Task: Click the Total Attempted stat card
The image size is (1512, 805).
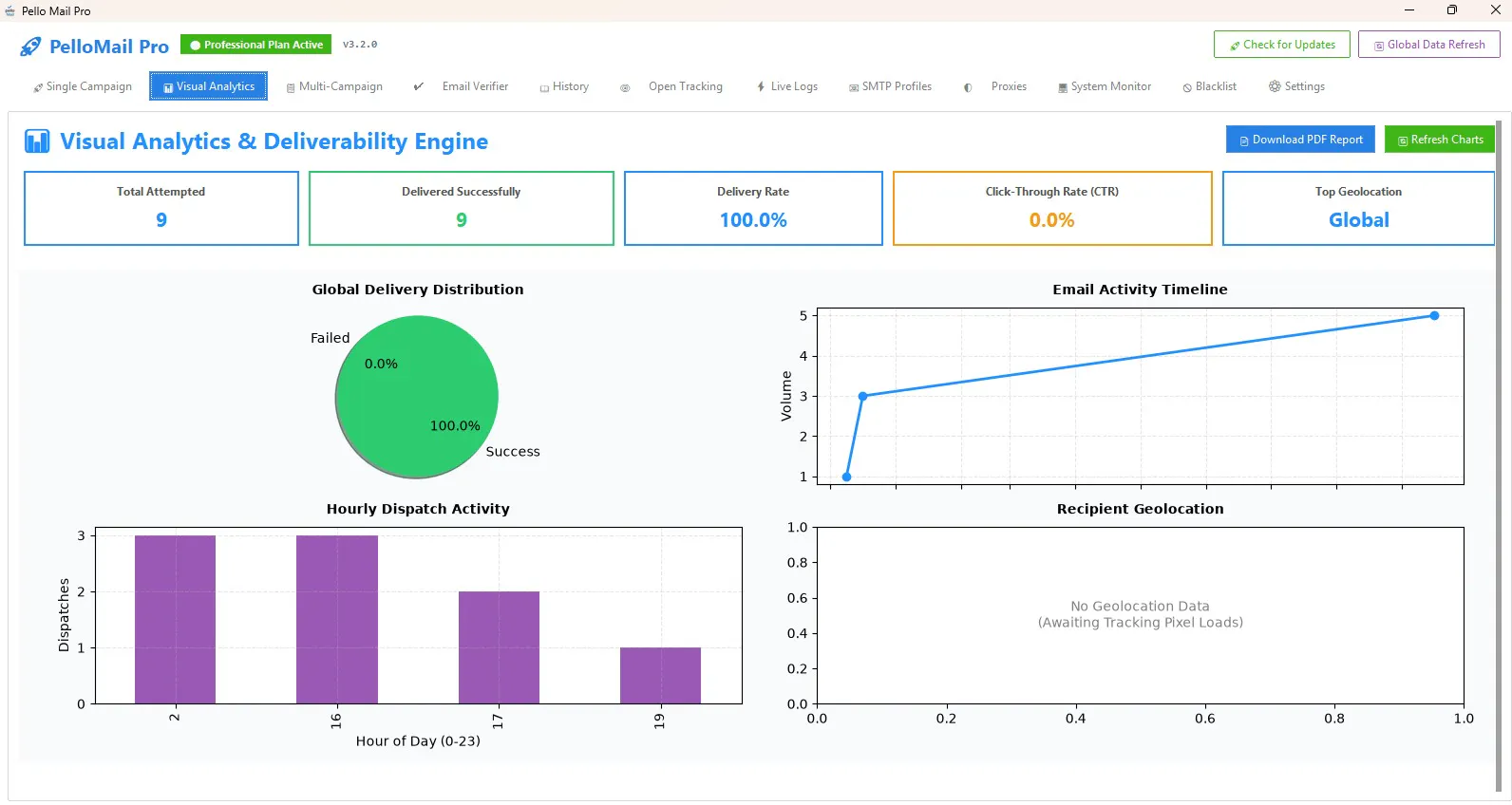Action: [161, 209]
